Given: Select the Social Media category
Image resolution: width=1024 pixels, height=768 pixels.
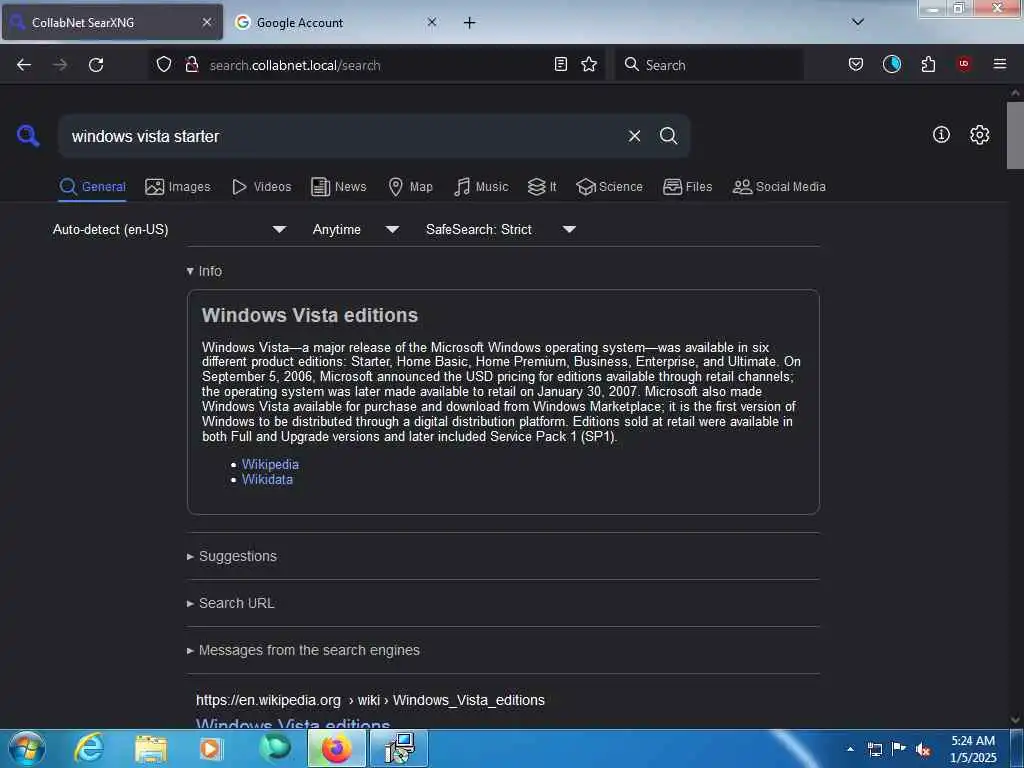Looking at the screenshot, I should 779,187.
